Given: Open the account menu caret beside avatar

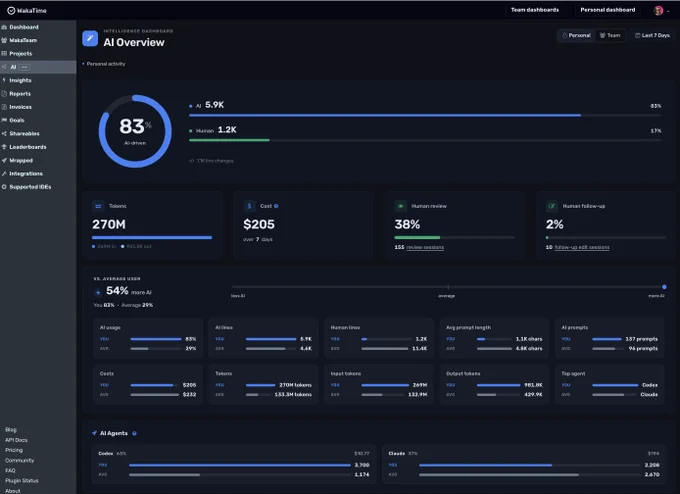Looking at the screenshot, I should (668, 11).
